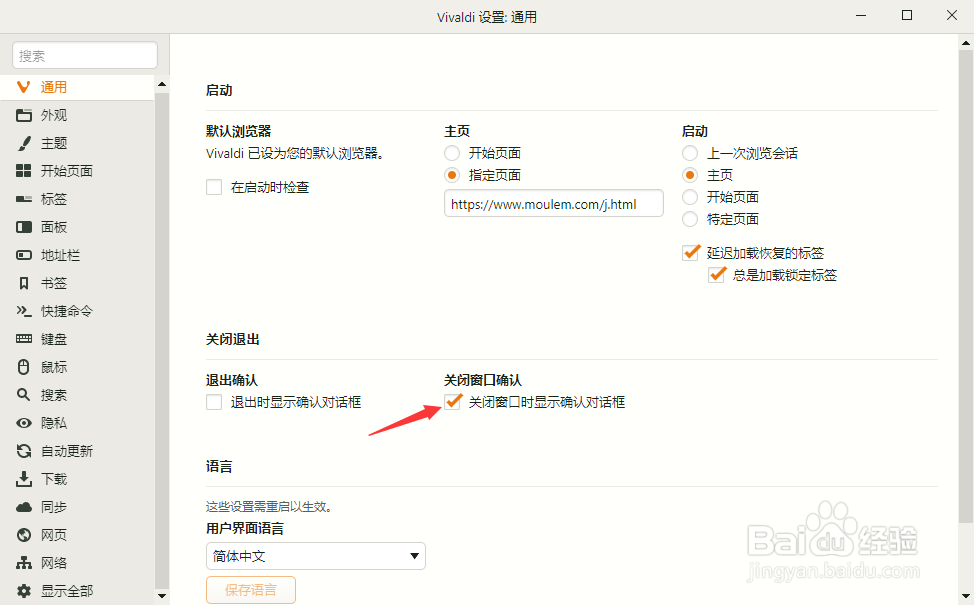Viewport: 974px width, 605px height.
Task: Choose 开始页面 radio under 启动
Action: tap(690, 197)
